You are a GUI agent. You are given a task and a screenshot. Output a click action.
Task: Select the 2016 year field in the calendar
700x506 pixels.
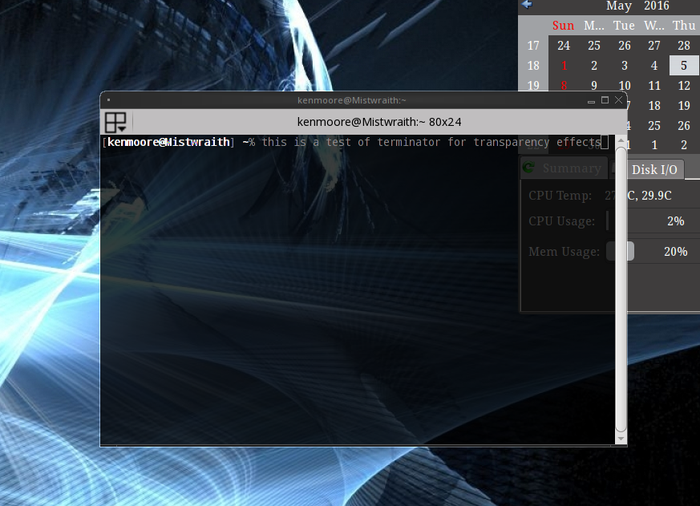click(656, 6)
